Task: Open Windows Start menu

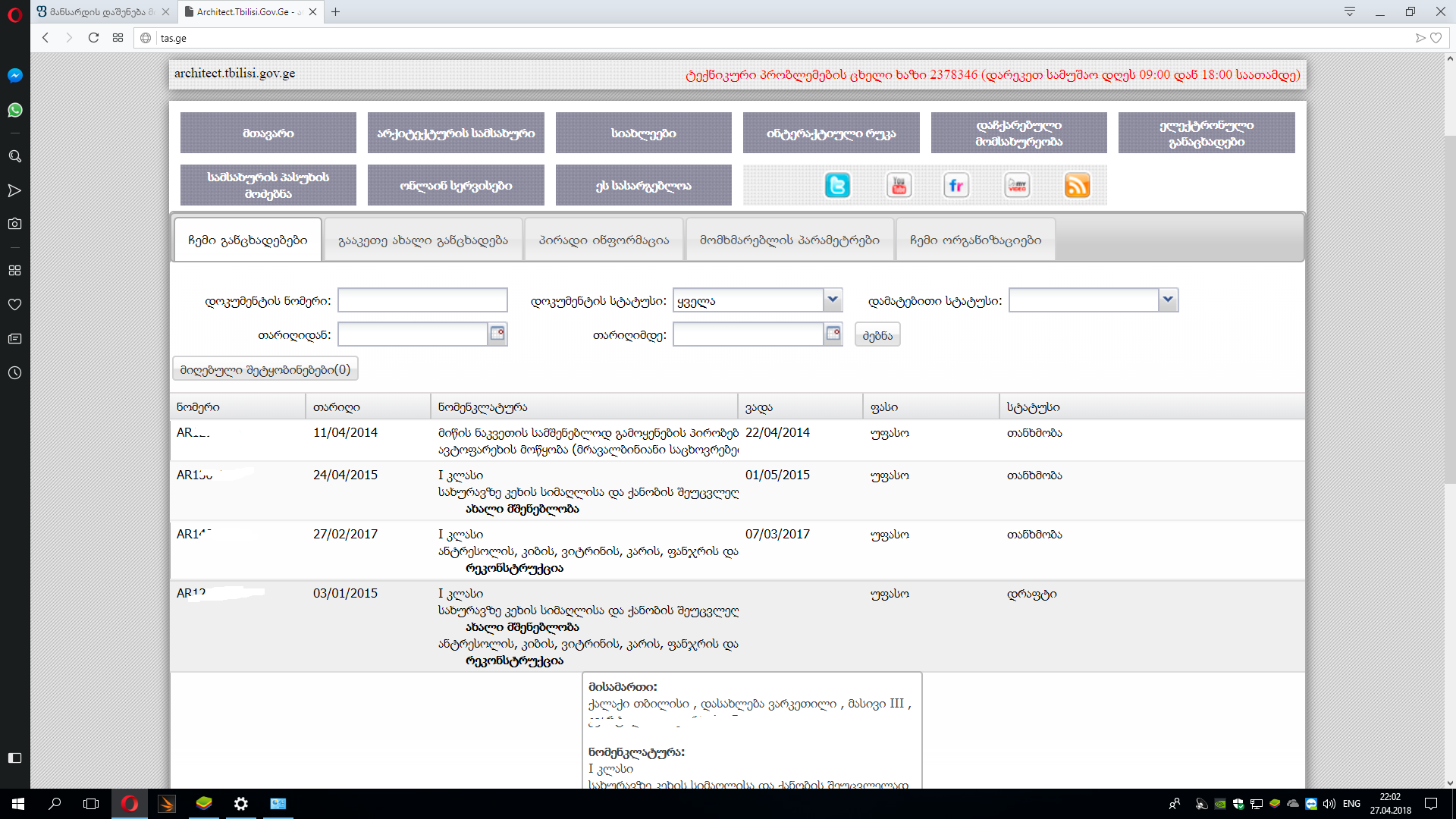Action: click(x=18, y=804)
